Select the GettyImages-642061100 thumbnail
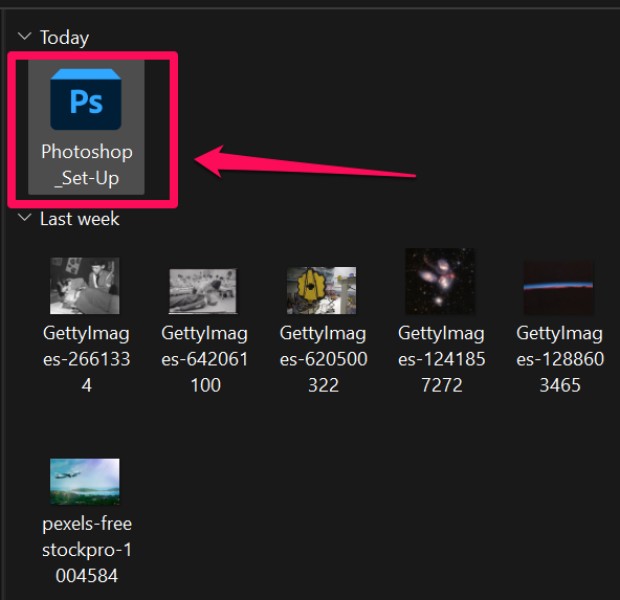 click(203, 291)
